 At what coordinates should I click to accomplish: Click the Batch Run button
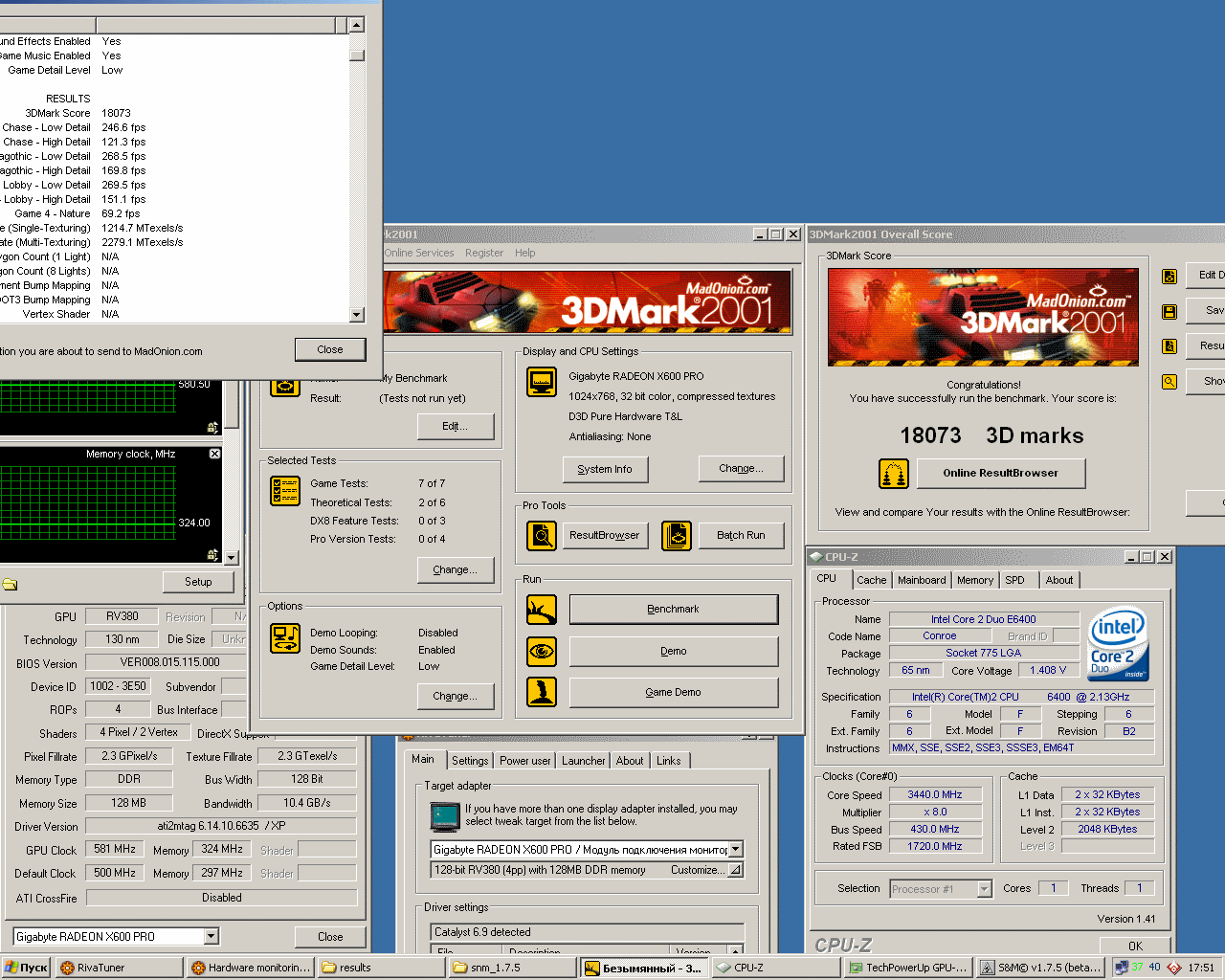[741, 536]
